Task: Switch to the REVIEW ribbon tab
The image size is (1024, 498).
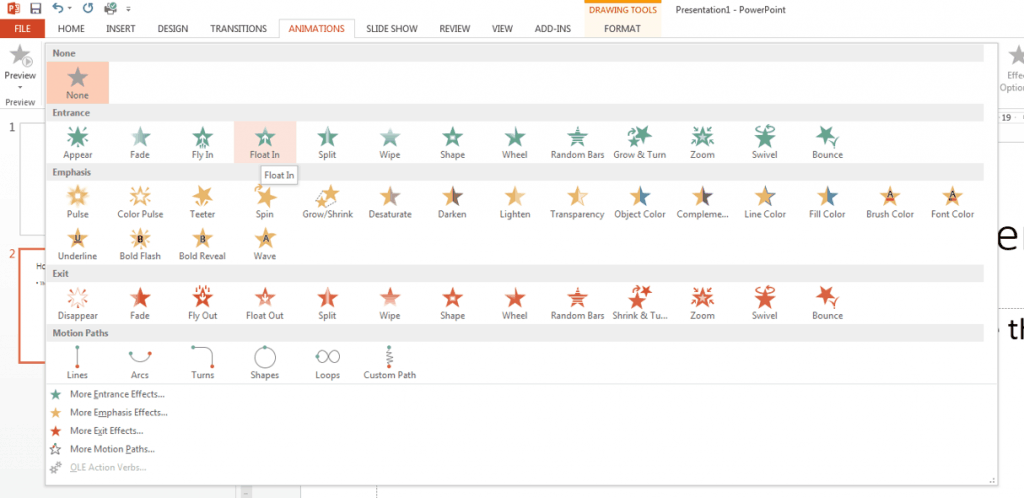Action: point(455,29)
